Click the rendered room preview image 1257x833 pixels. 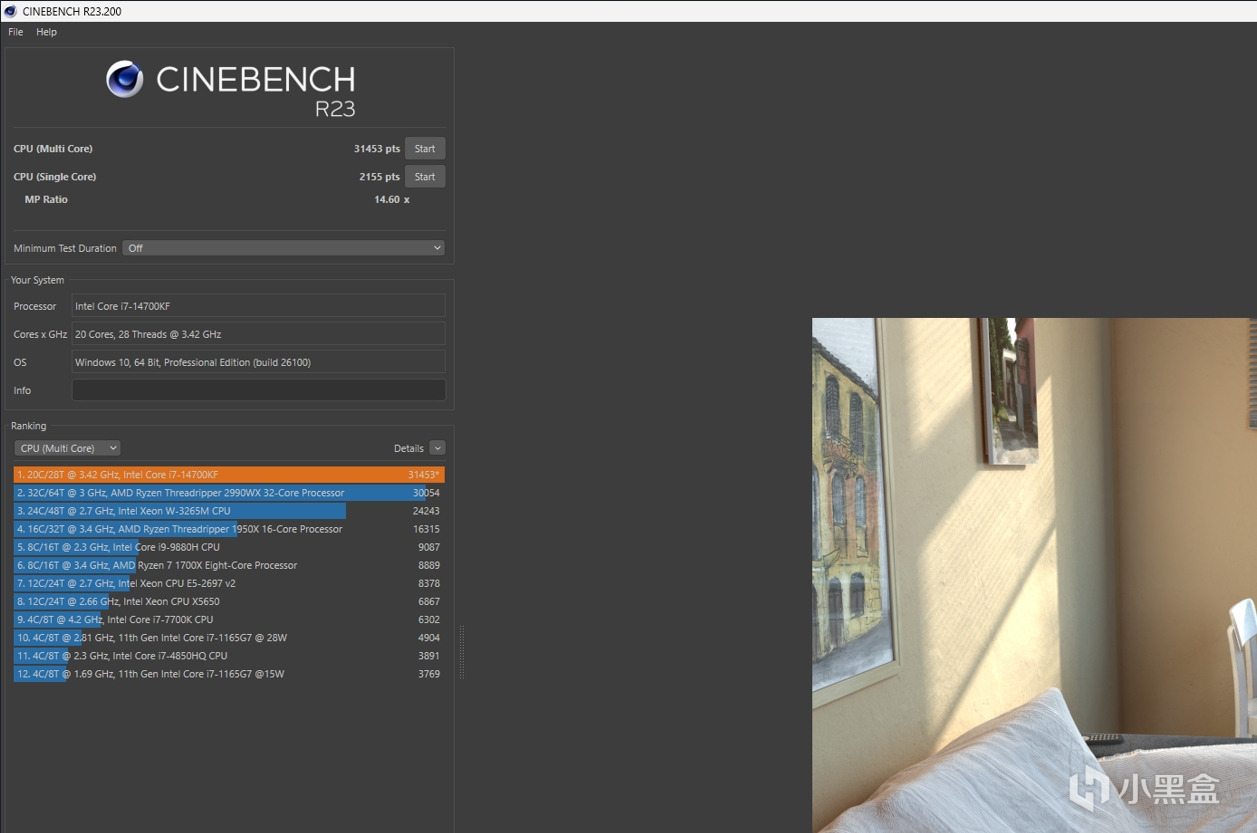(x=1034, y=575)
